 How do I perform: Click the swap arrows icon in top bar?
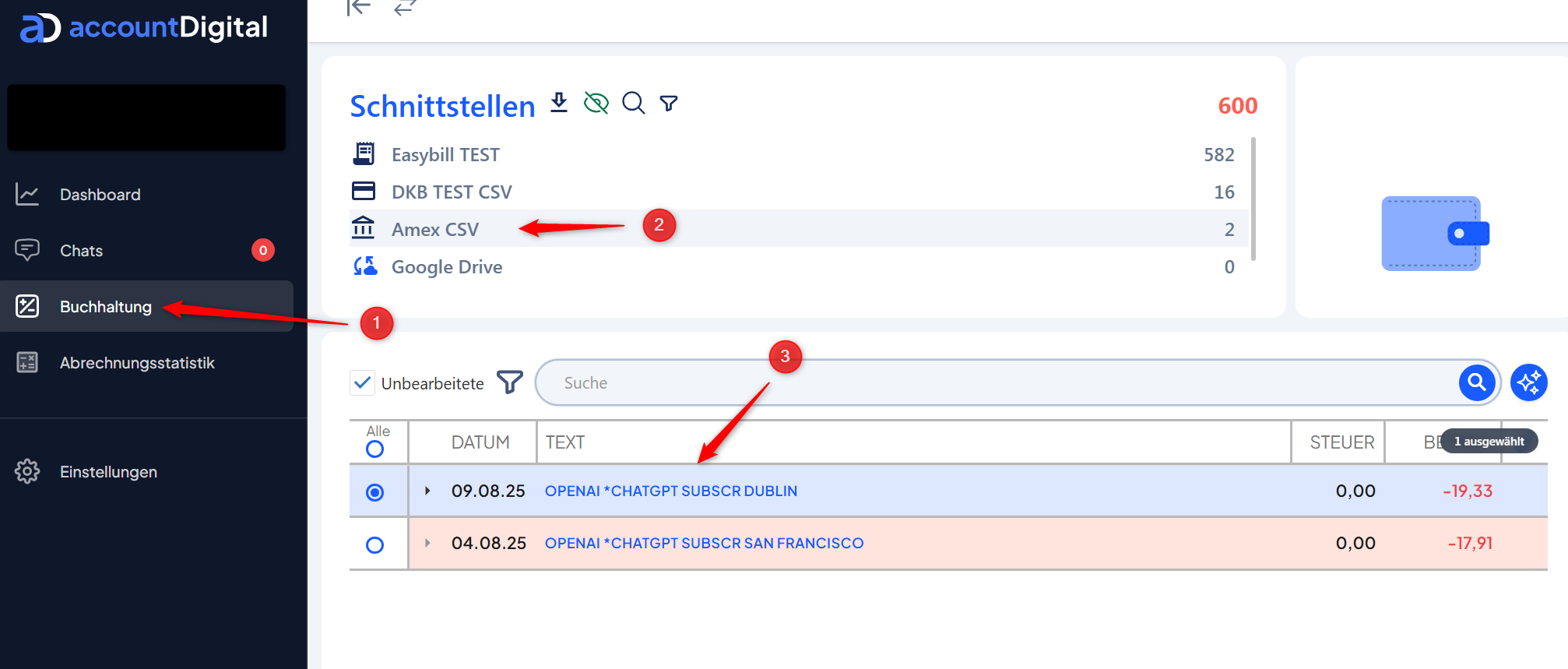[405, 8]
